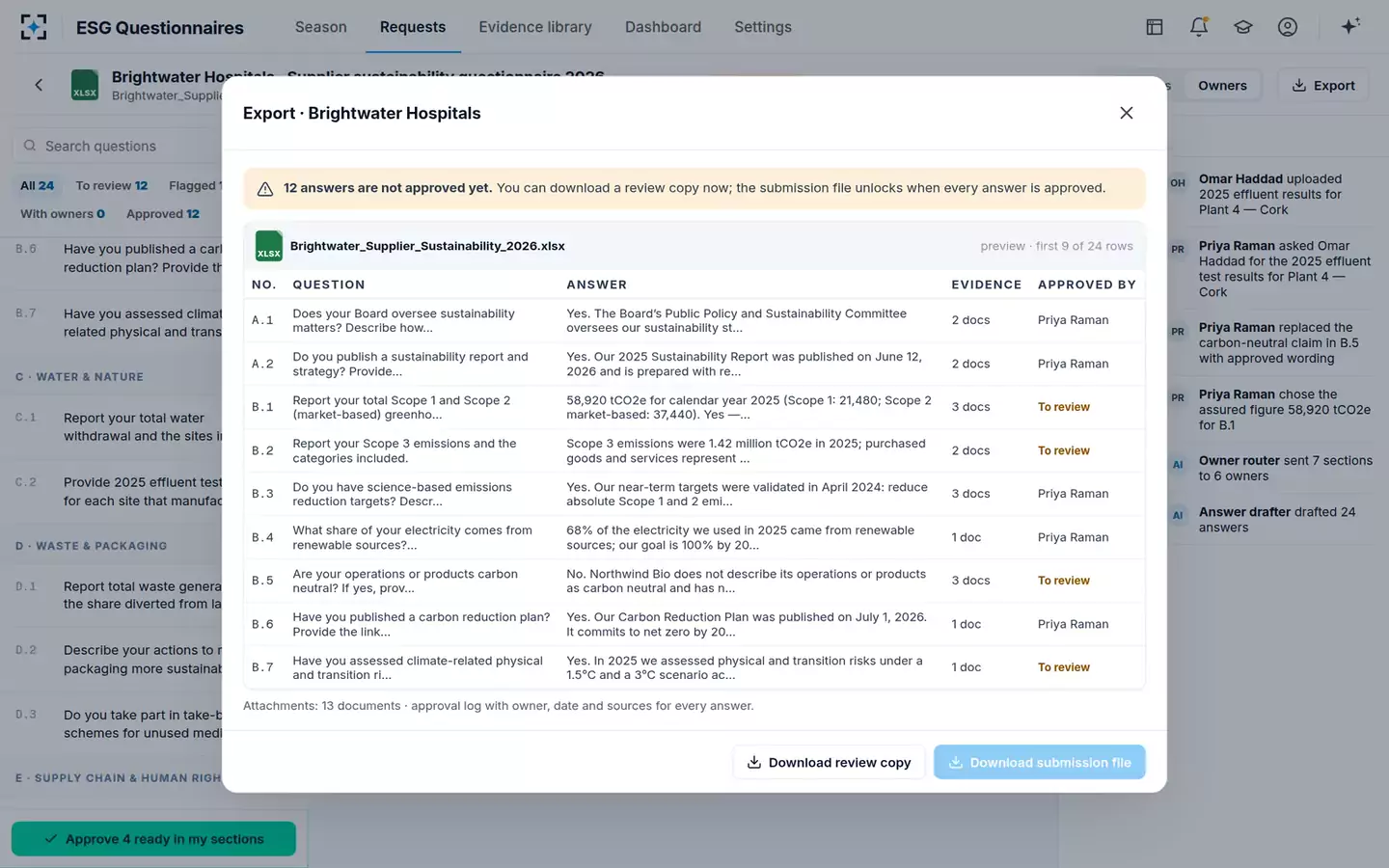Click the 3 docs evidence cell for B.3

click(x=970, y=494)
